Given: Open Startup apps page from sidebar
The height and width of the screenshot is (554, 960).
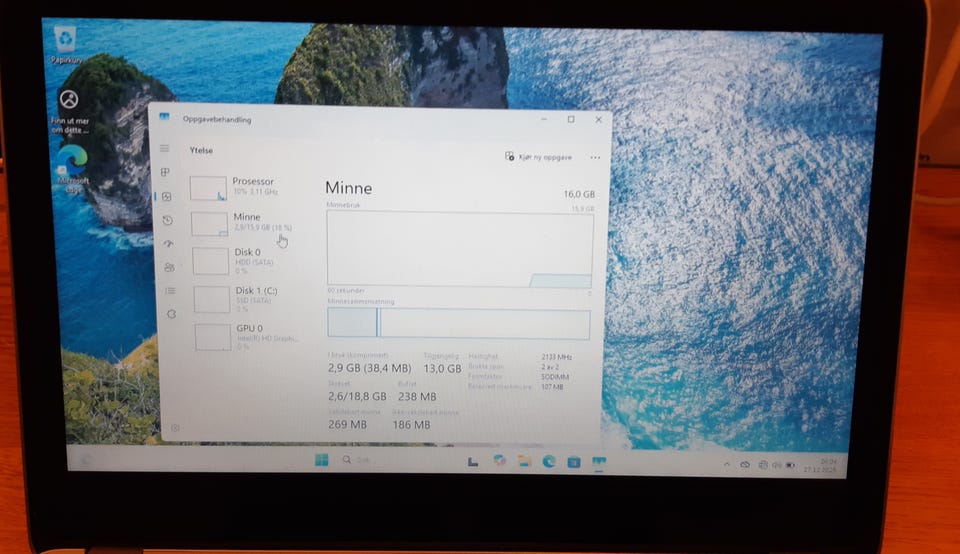Looking at the screenshot, I should [x=168, y=244].
